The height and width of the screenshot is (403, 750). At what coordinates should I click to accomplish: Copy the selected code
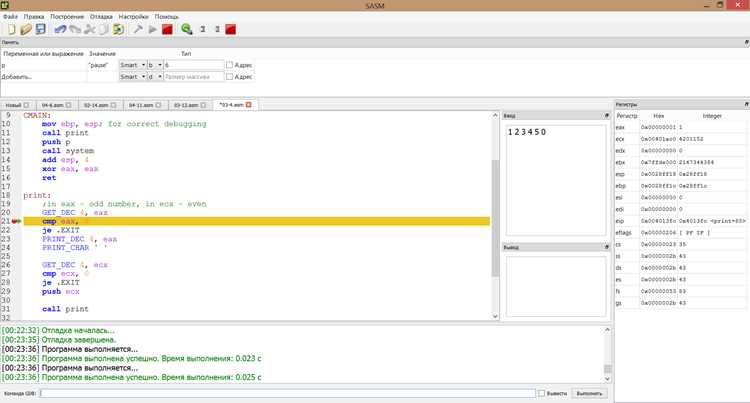(x=103, y=29)
